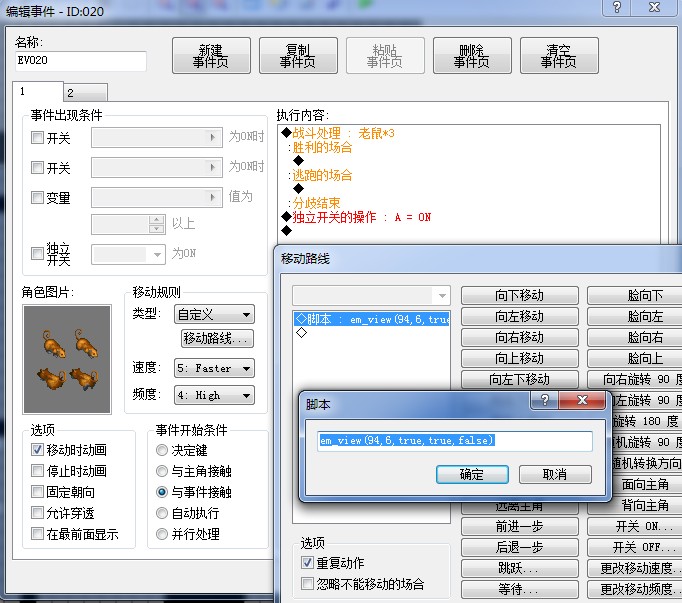Click the 新建事件页 button
The height and width of the screenshot is (603, 682).
click(x=211, y=56)
